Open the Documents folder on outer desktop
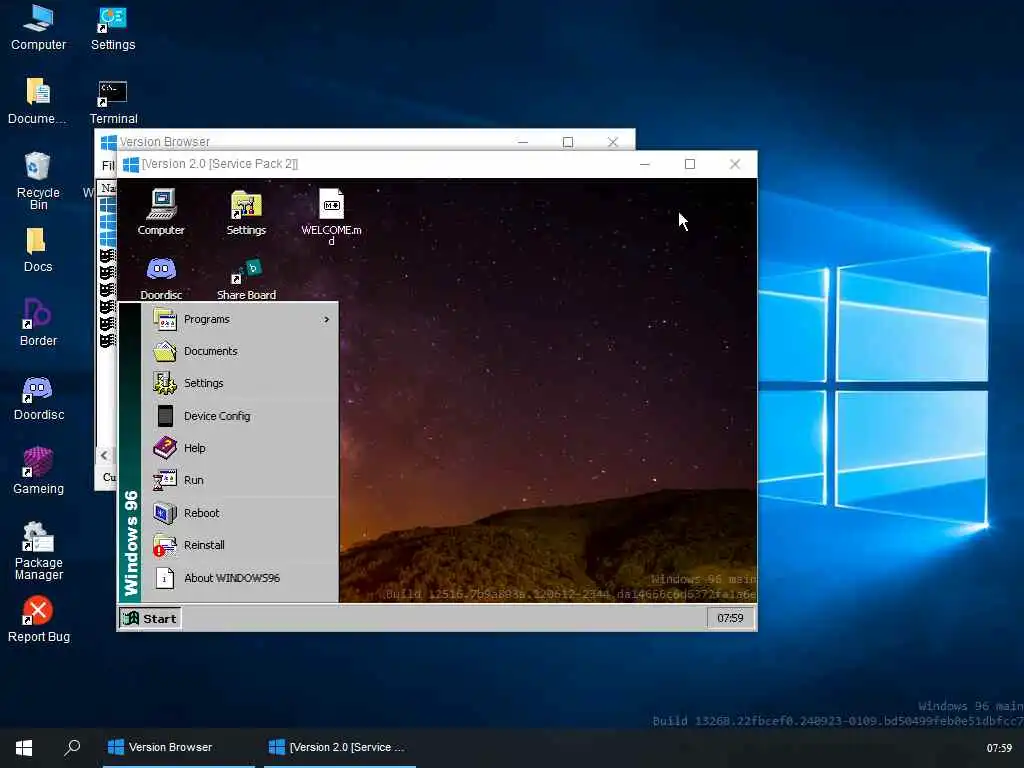1024x768 pixels. point(38,101)
